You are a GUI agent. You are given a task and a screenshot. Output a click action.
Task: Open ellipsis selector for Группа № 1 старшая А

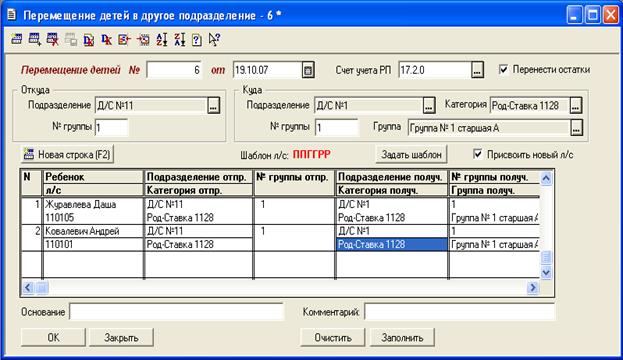click(577, 128)
